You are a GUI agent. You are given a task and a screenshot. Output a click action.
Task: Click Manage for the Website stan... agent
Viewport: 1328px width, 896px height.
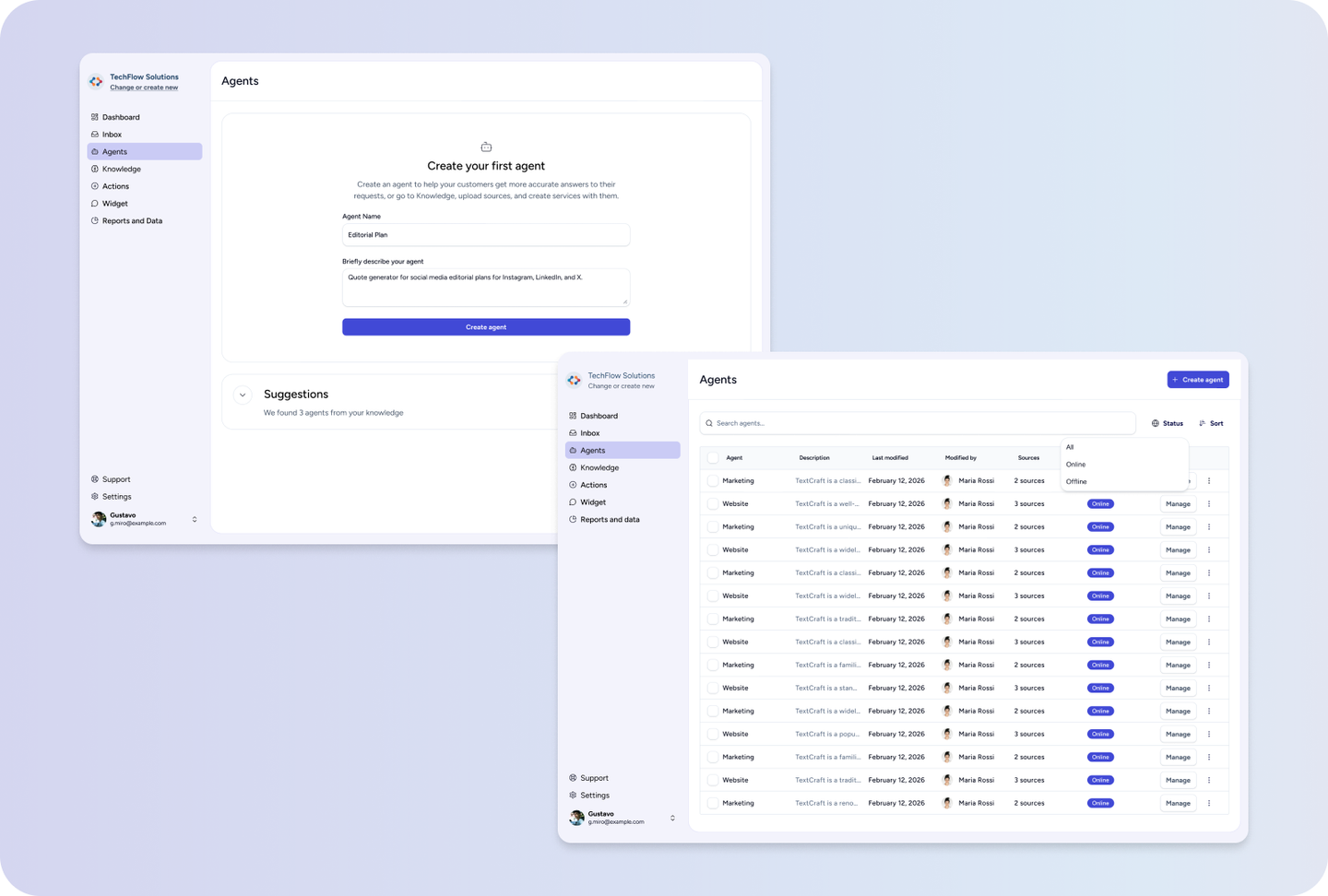pyautogui.click(x=1178, y=689)
